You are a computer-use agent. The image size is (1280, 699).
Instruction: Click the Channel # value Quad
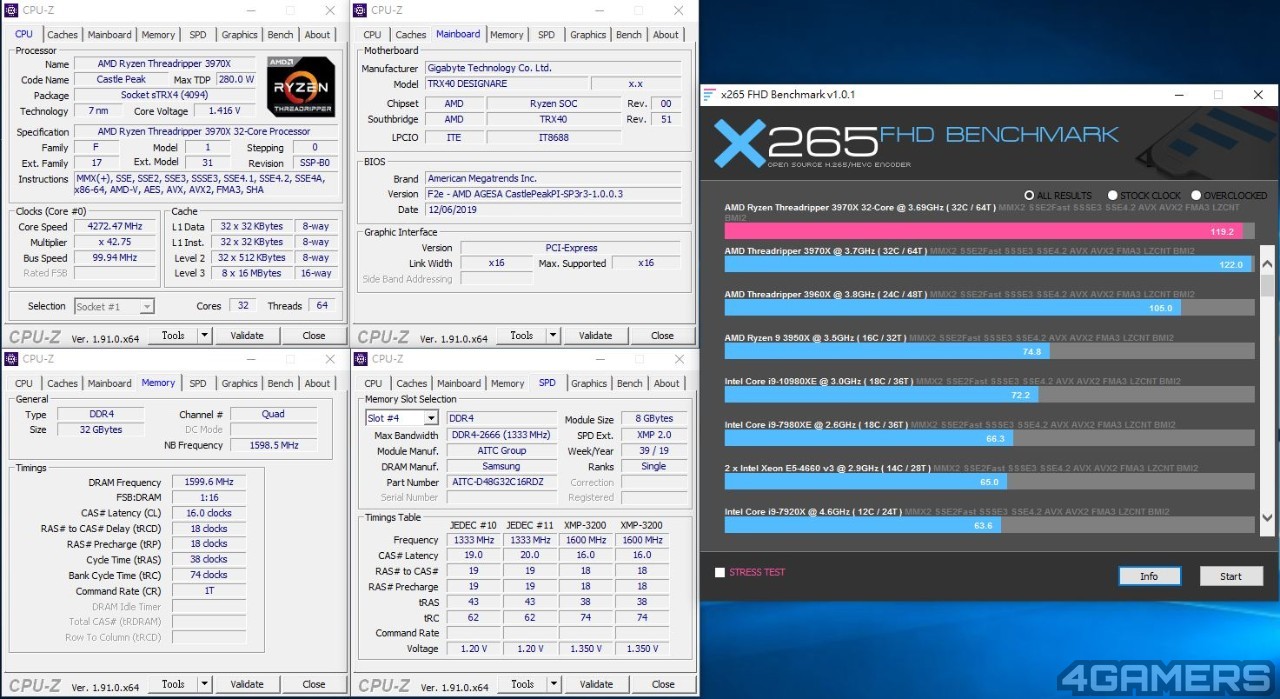[273, 414]
